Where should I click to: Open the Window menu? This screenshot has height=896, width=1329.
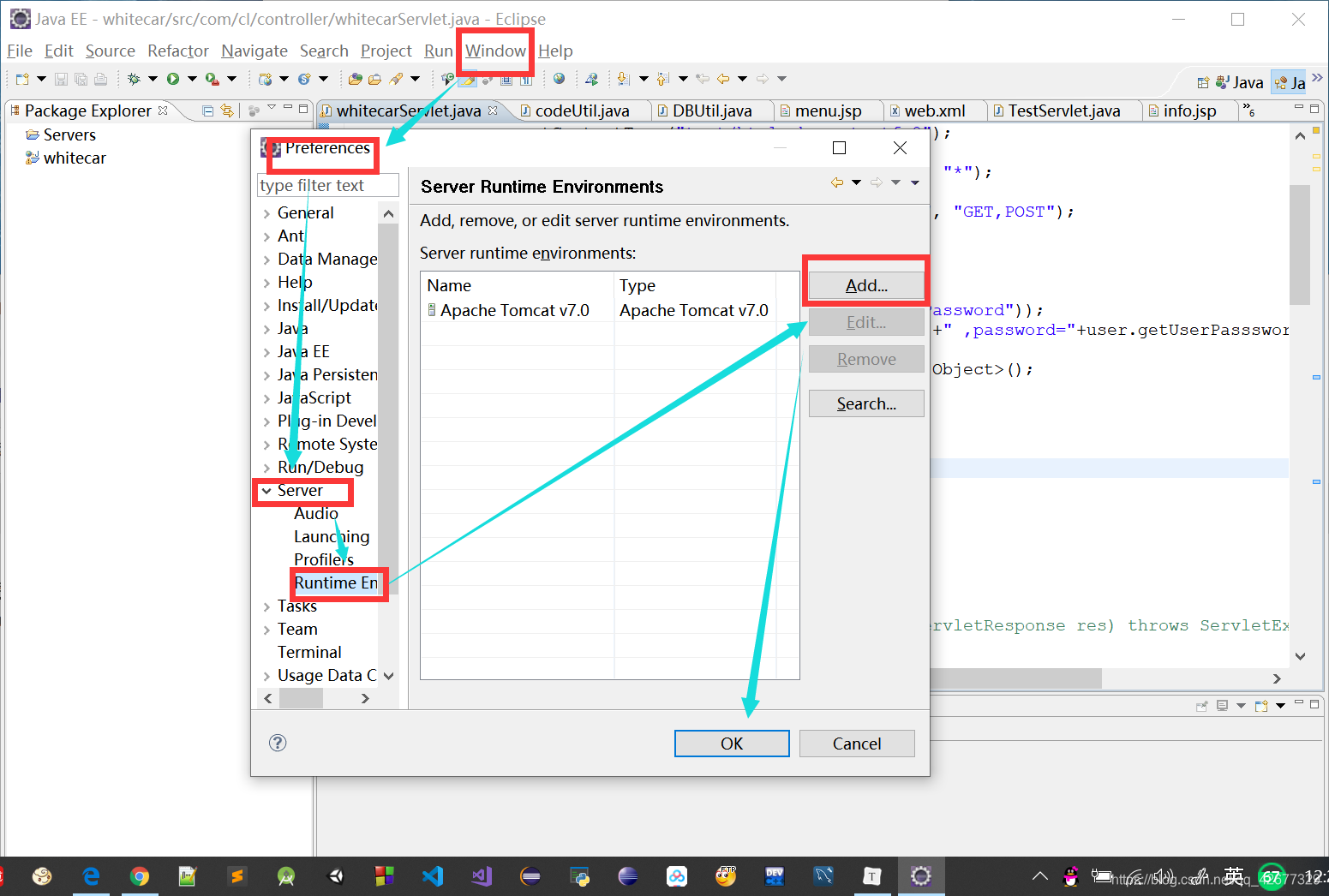pos(495,51)
